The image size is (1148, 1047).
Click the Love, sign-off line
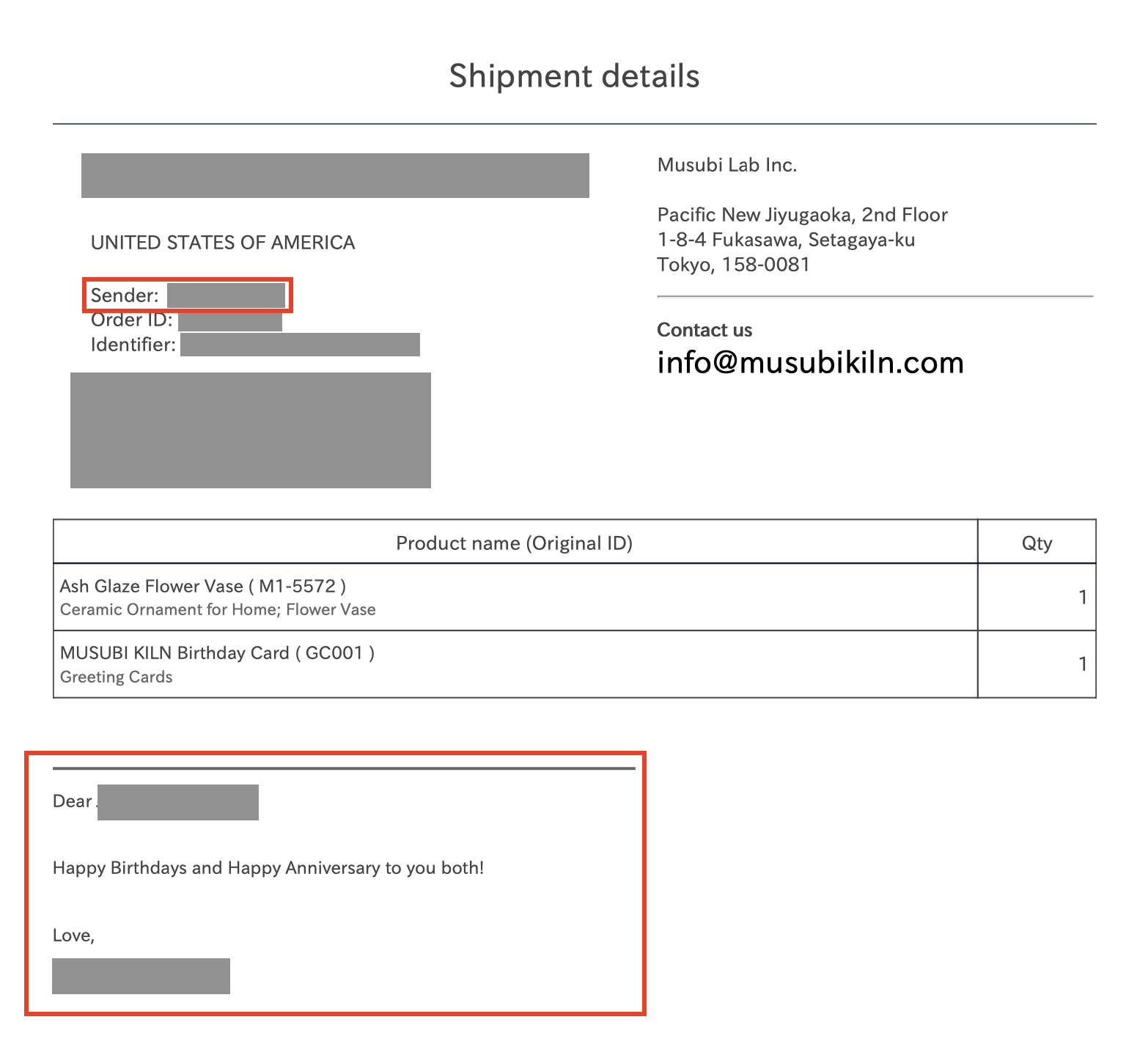coord(74,936)
